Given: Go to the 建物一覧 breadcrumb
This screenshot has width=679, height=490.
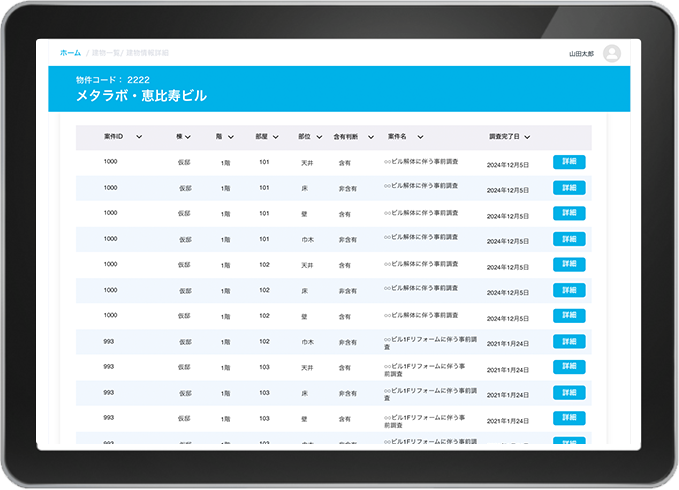Looking at the screenshot, I should point(105,53).
